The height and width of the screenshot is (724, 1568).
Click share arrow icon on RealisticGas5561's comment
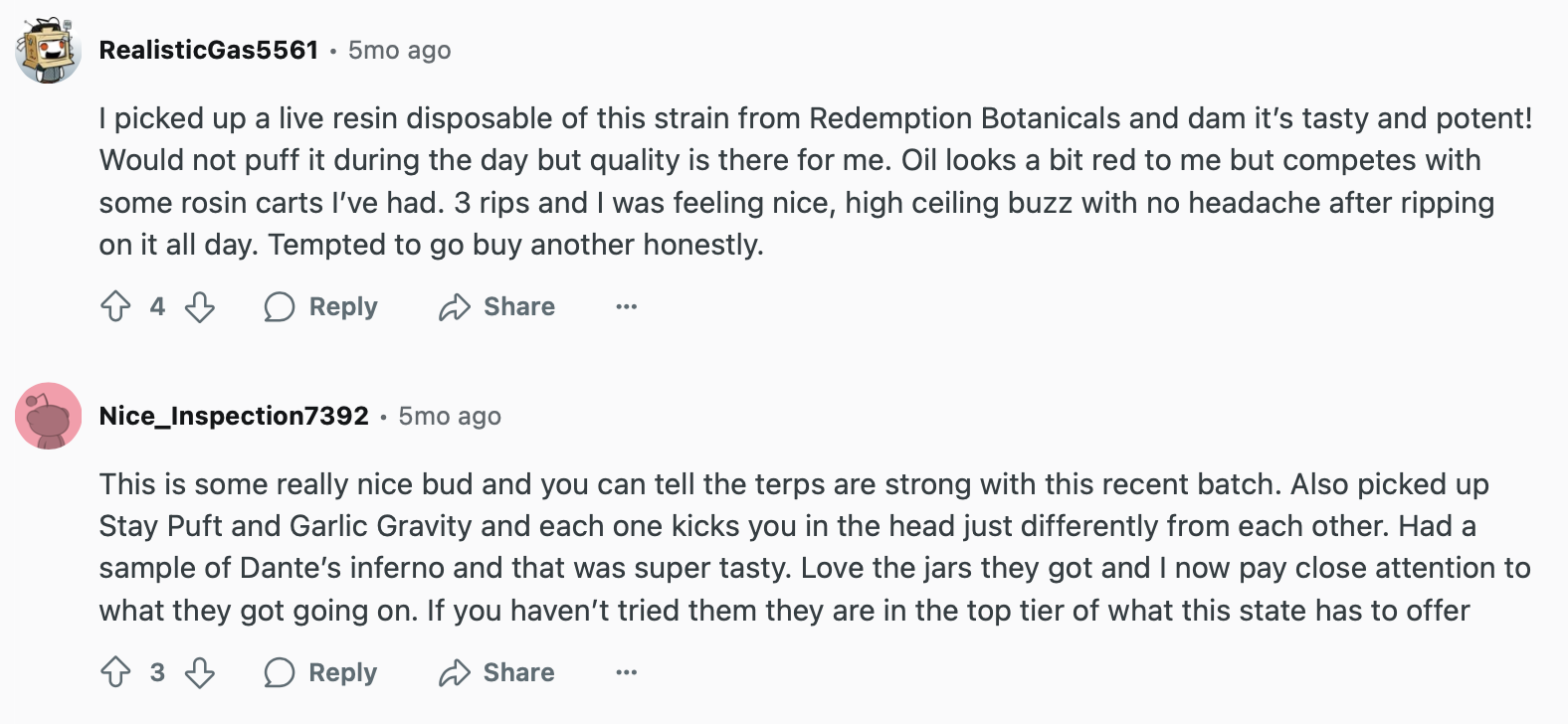pyautogui.click(x=455, y=306)
